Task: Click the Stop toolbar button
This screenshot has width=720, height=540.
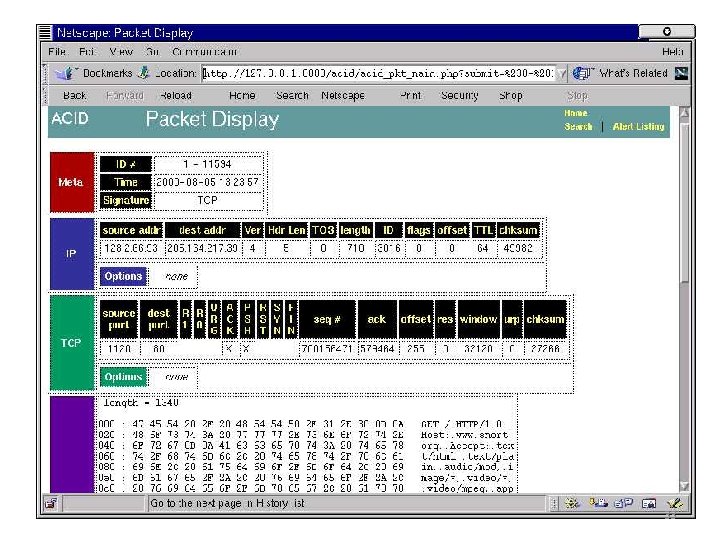Action: (577, 96)
